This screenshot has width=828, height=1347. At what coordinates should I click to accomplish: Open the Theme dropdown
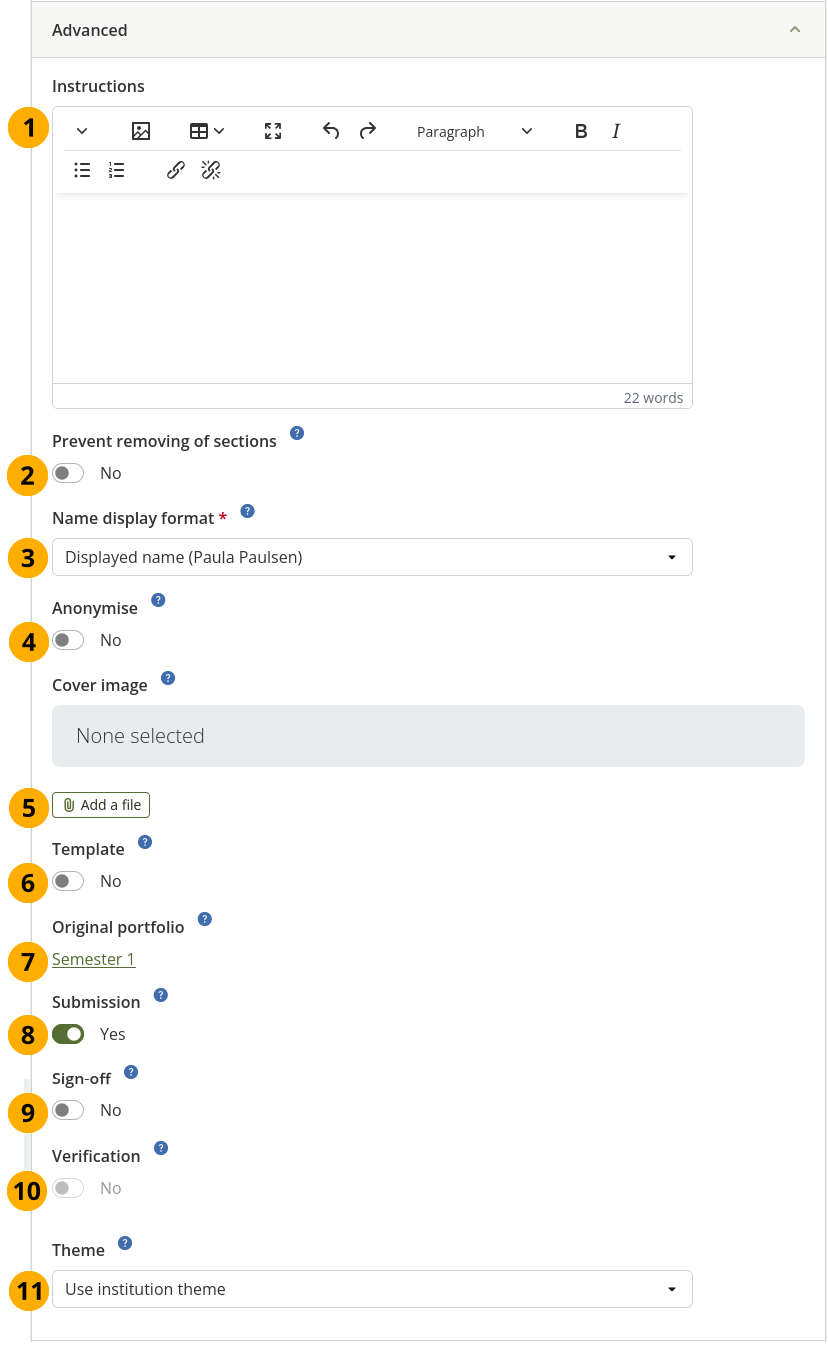(x=372, y=1289)
